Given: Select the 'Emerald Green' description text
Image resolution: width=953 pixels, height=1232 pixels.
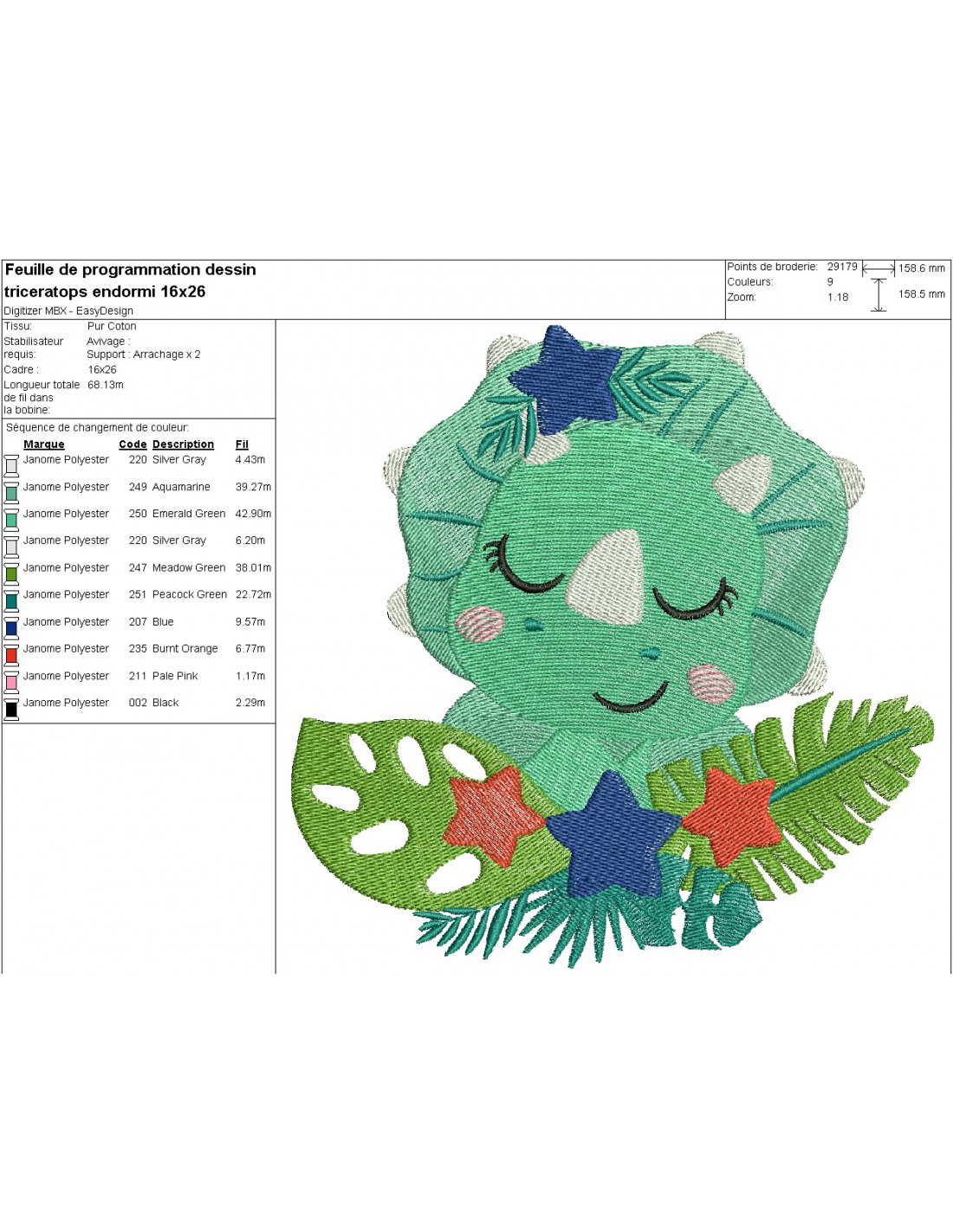Looking at the screenshot, I should point(189,514).
